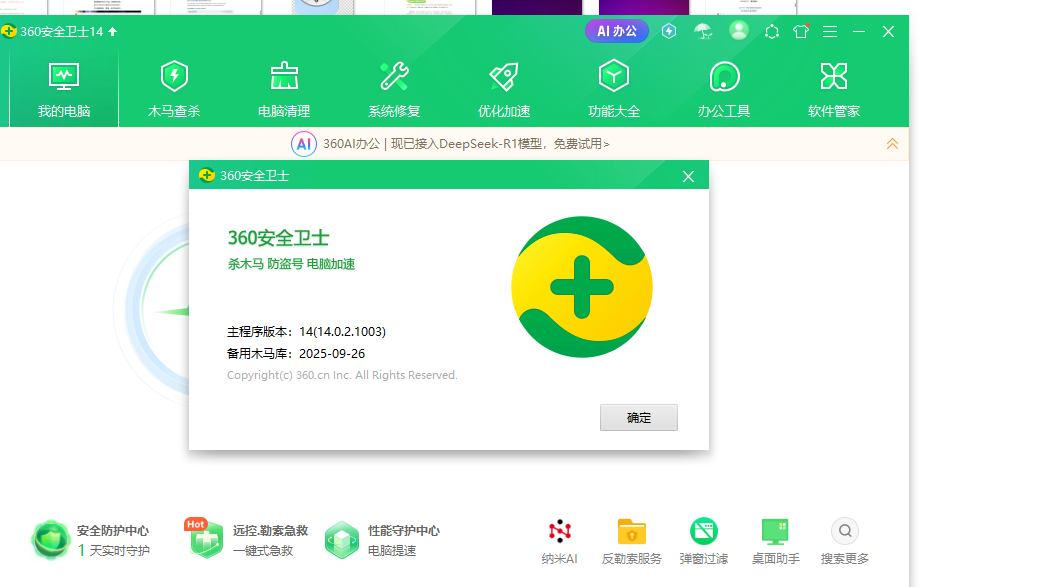Click the 360 logo in dialog title bar

(x=207, y=175)
